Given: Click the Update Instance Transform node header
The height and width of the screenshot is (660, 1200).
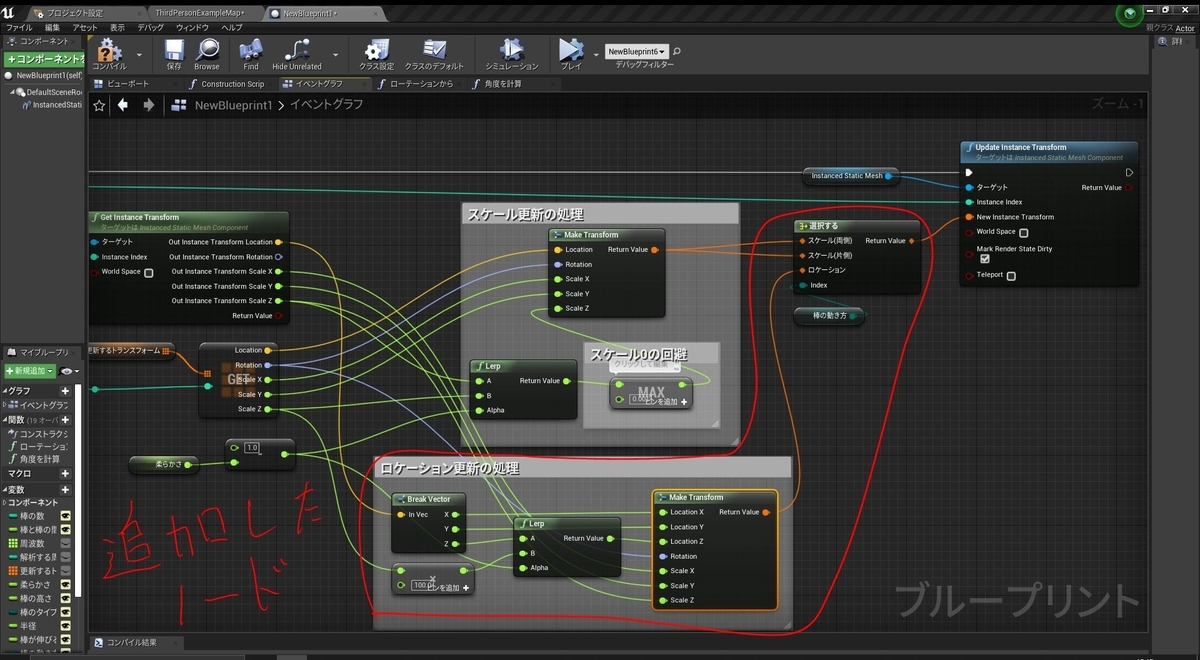Looking at the screenshot, I should coord(1049,152).
